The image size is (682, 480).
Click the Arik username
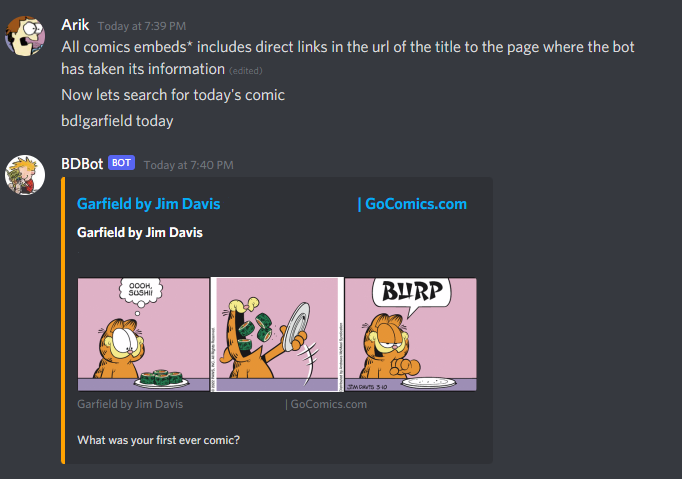[x=75, y=25]
